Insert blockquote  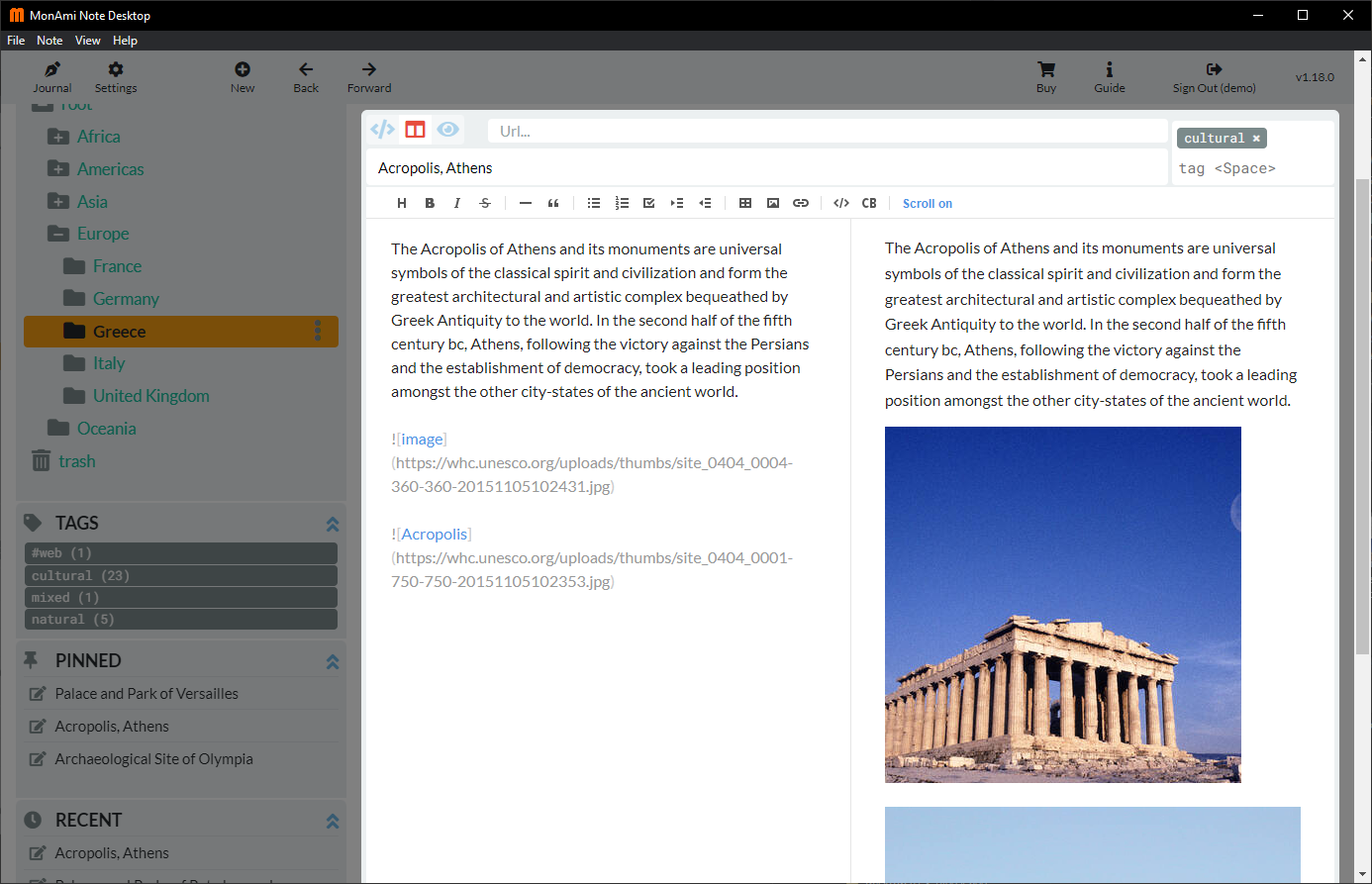pos(553,203)
